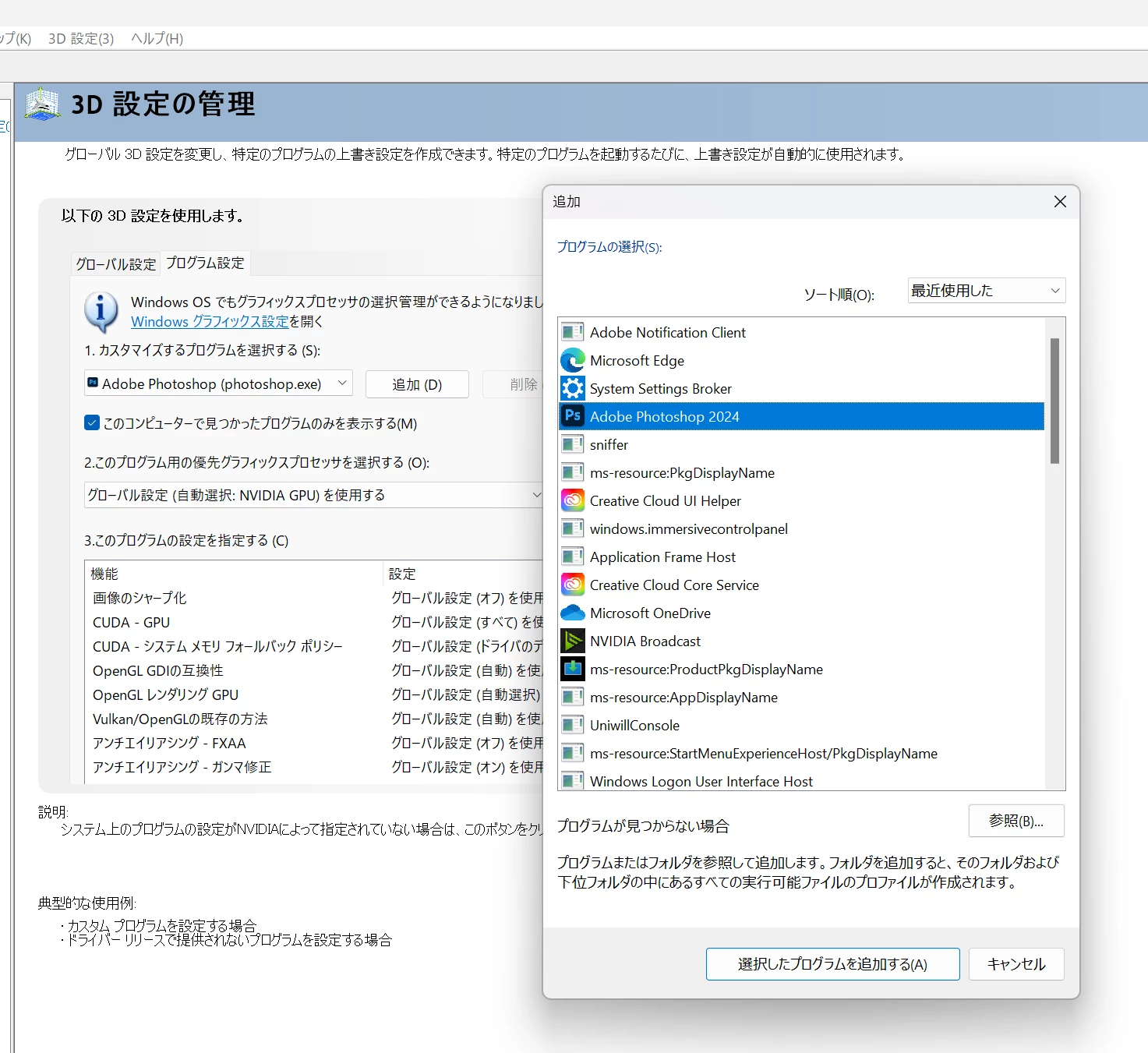Click the 参照(B)... browse button
This screenshot has width=1148, height=1053.
coord(1016,821)
